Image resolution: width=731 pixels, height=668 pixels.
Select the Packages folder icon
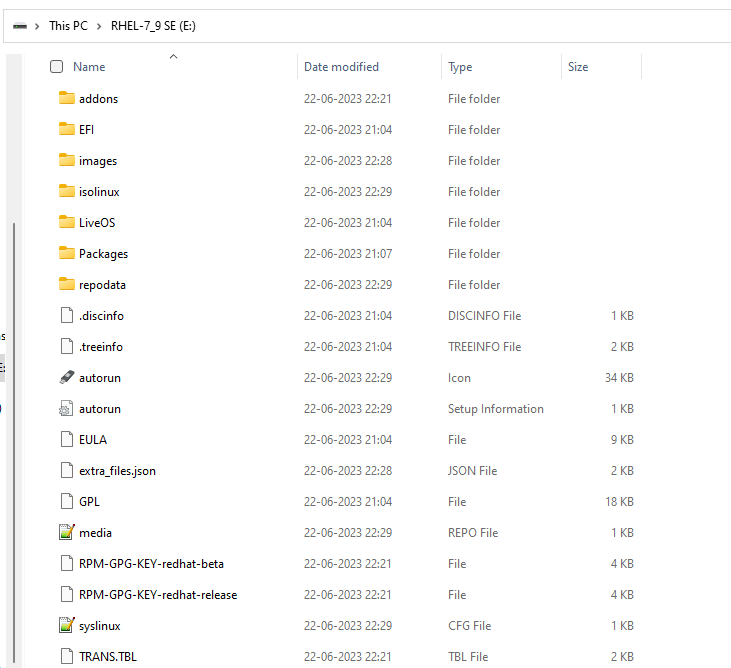pos(67,253)
